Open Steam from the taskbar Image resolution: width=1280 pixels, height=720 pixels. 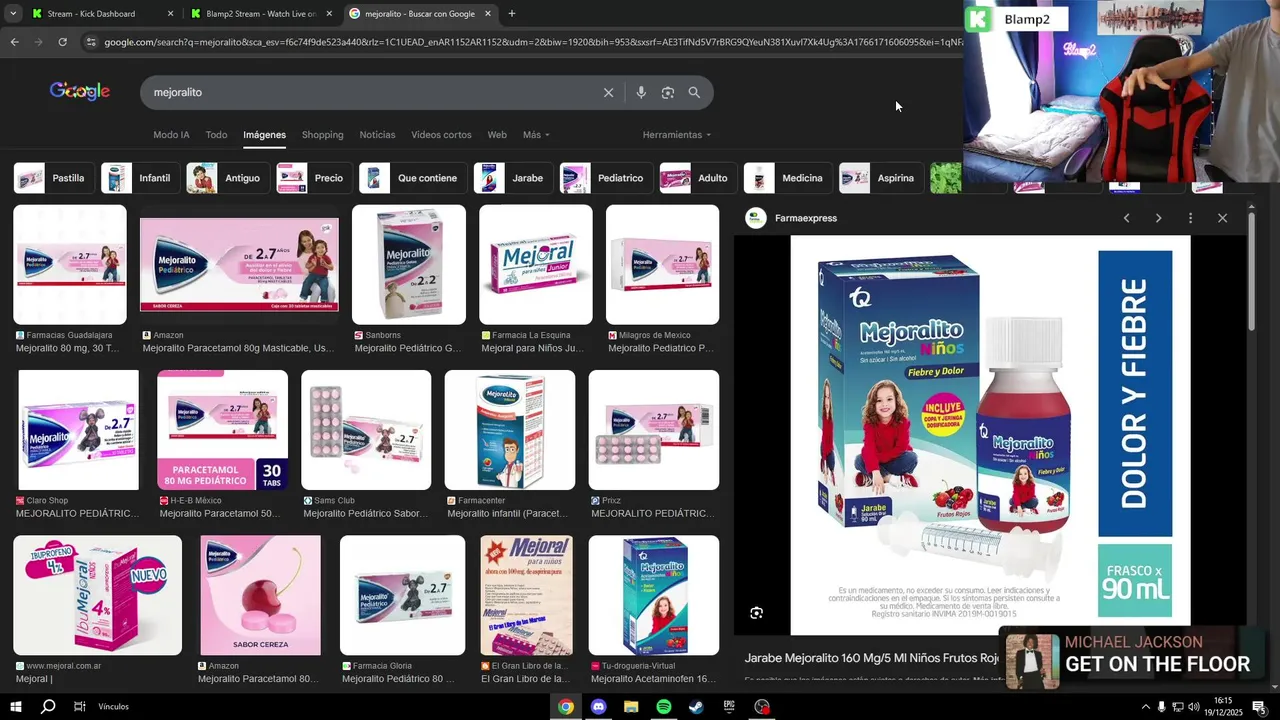pyautogui.click(x=696, y=707)
